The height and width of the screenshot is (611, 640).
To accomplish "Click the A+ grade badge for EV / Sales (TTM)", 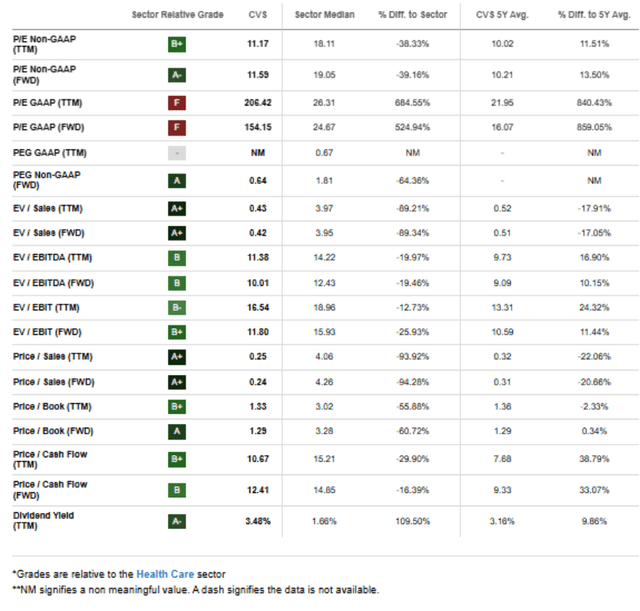I will pyautogui.click(x=177, y=207).
